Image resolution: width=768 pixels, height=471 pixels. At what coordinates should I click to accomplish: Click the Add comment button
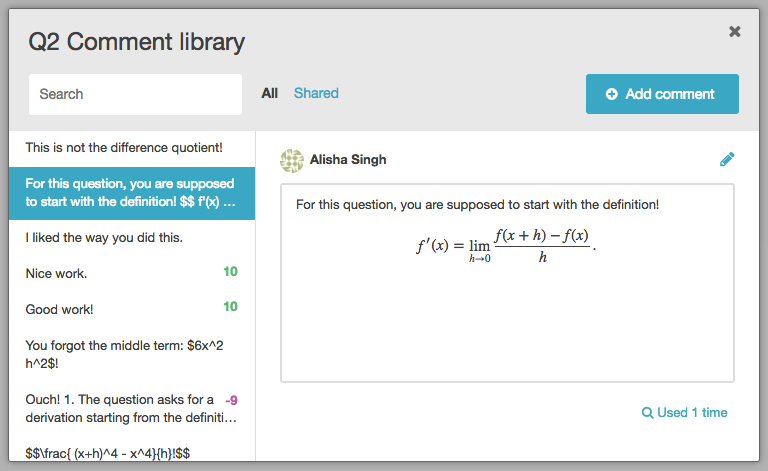[662, 94]
